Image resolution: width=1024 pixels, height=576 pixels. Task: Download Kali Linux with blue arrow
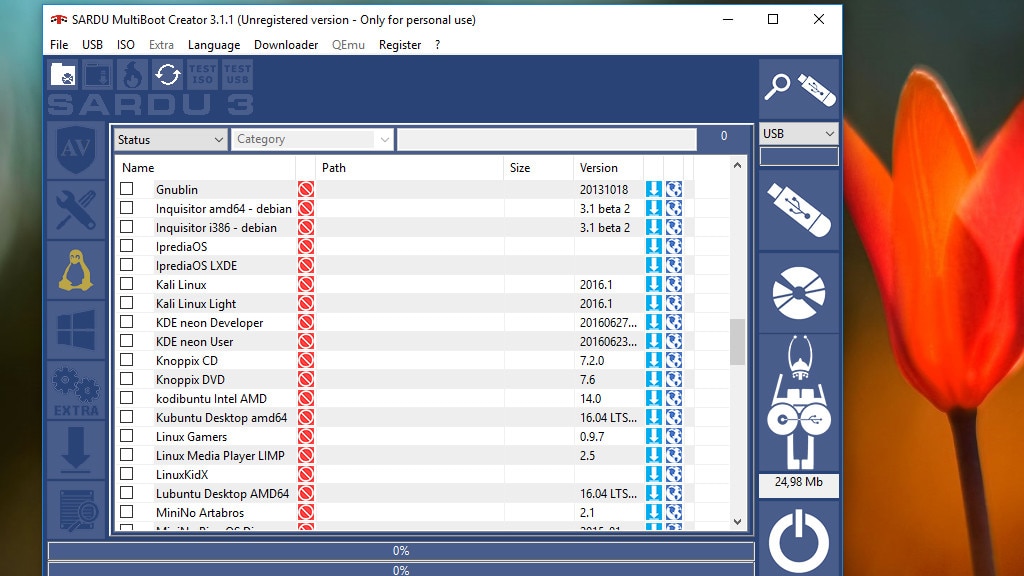654,285
